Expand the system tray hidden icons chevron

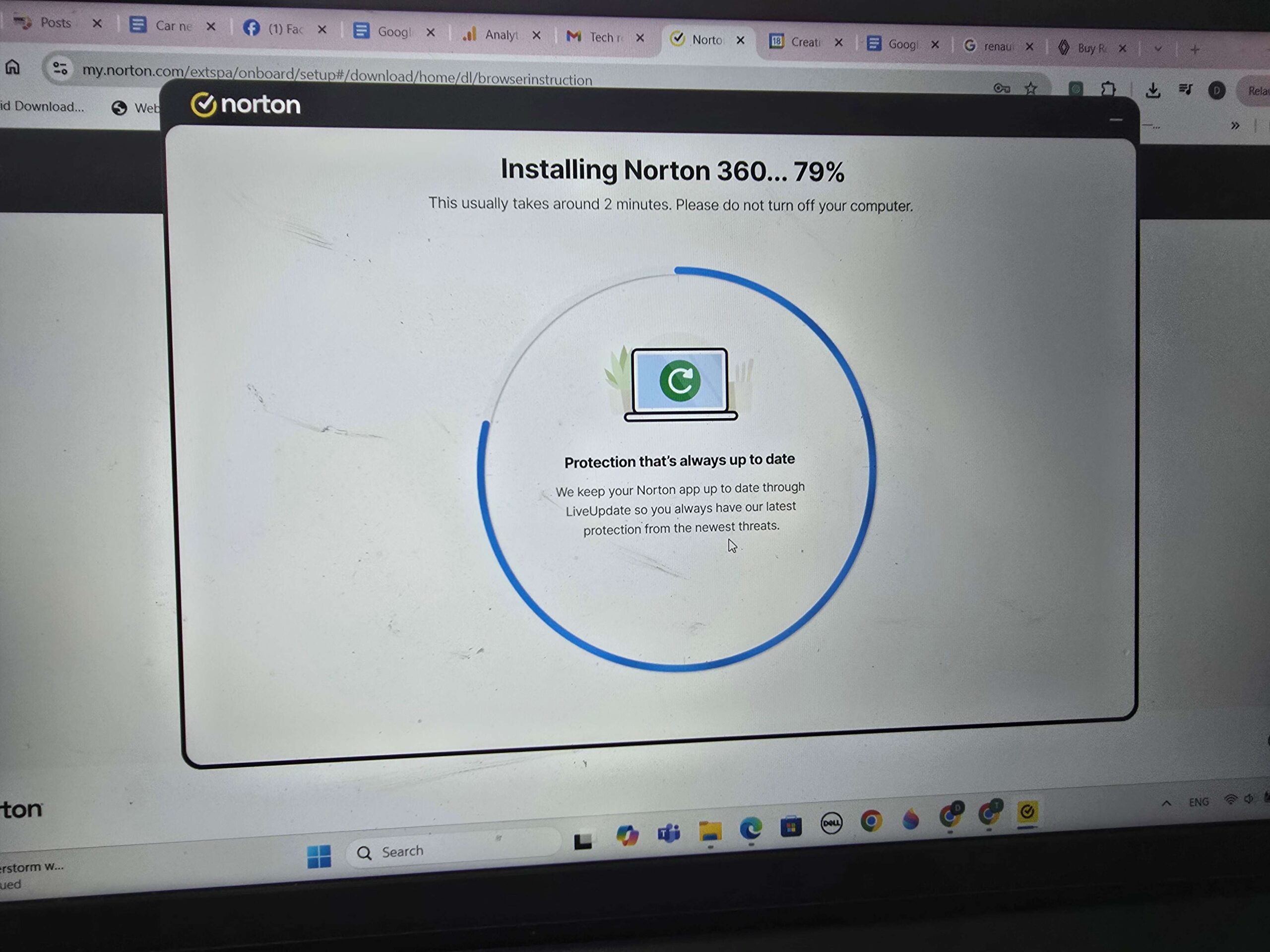(1167, 803)
